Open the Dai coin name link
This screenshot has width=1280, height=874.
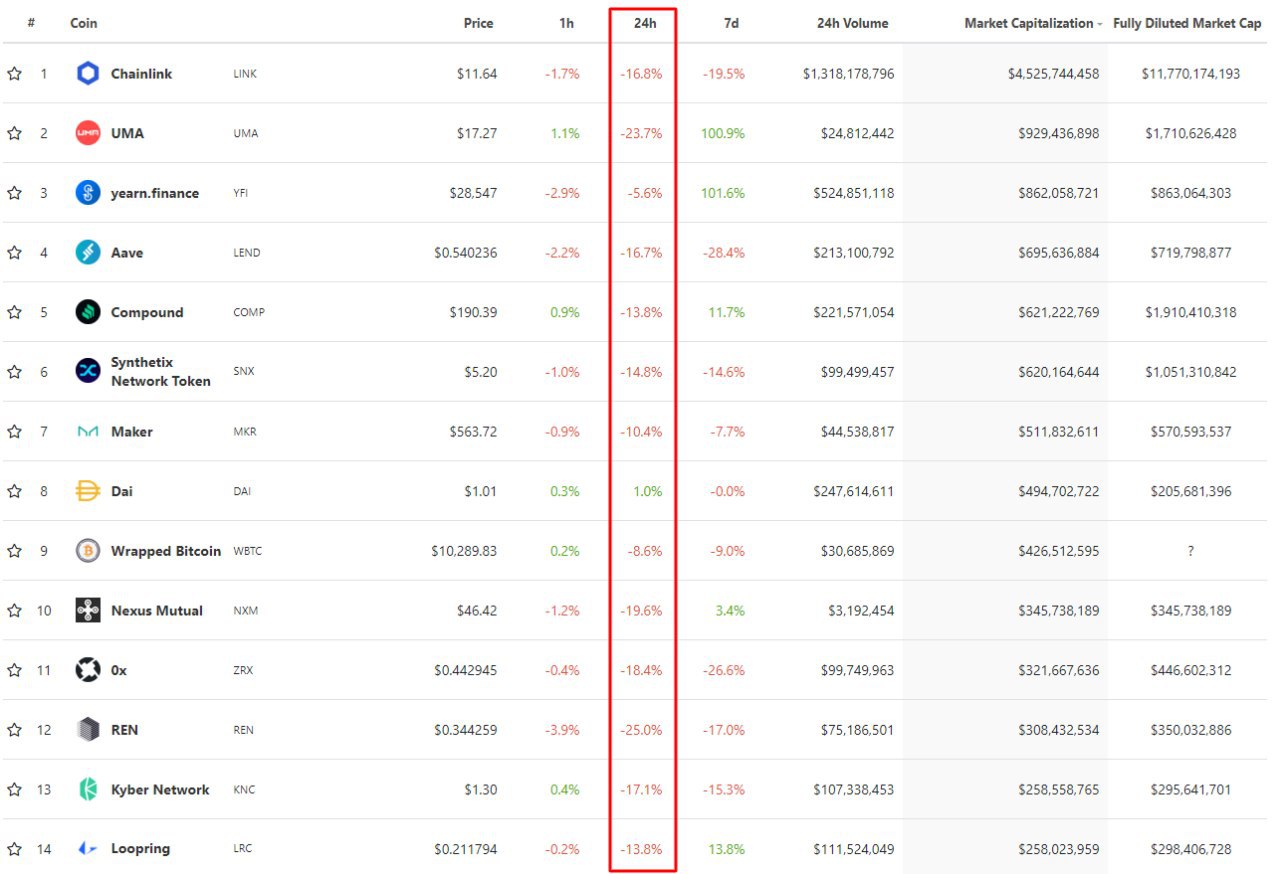tap(122, 491)
